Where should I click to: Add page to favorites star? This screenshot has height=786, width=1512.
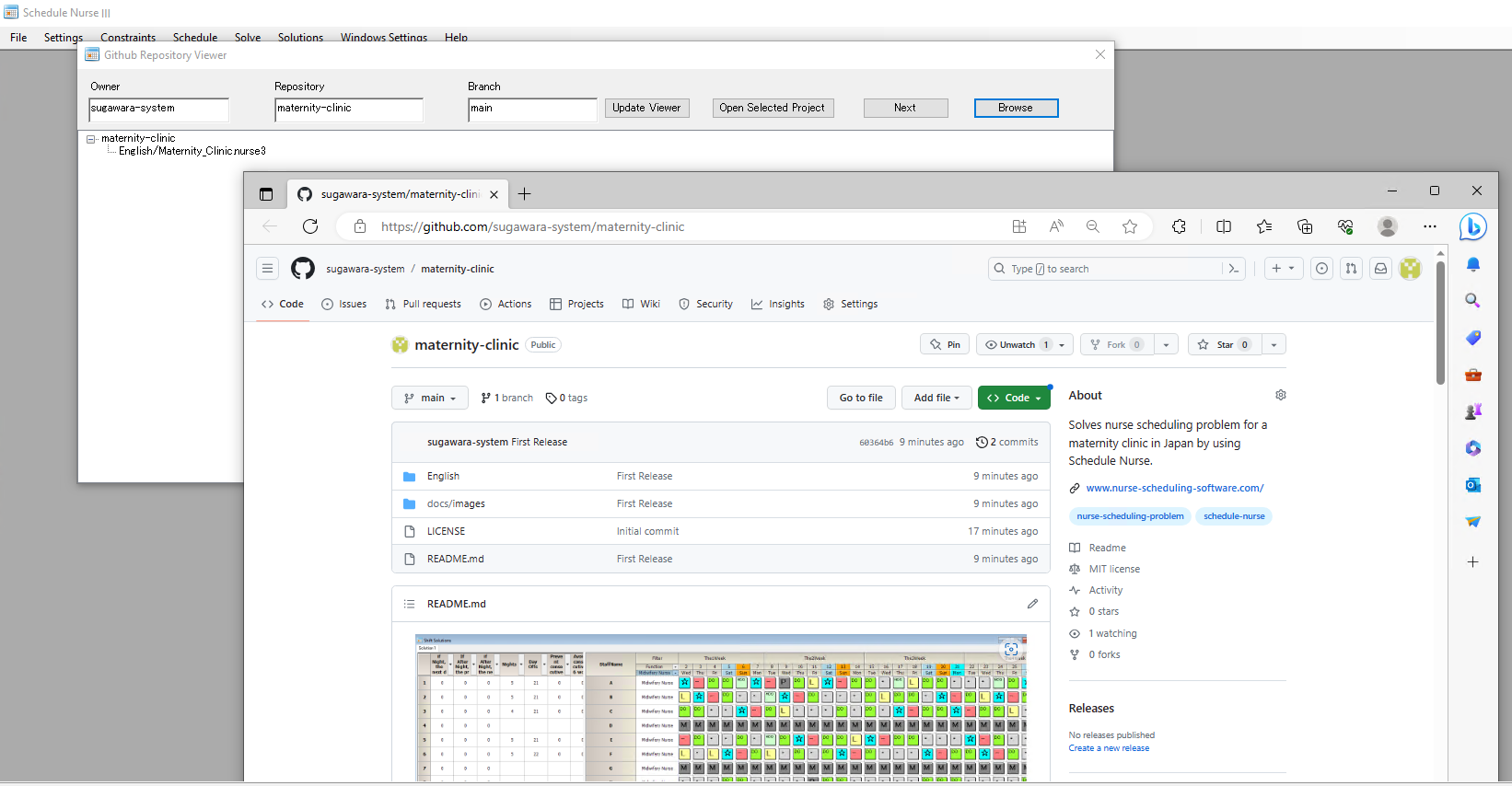tap(1130, 226)
